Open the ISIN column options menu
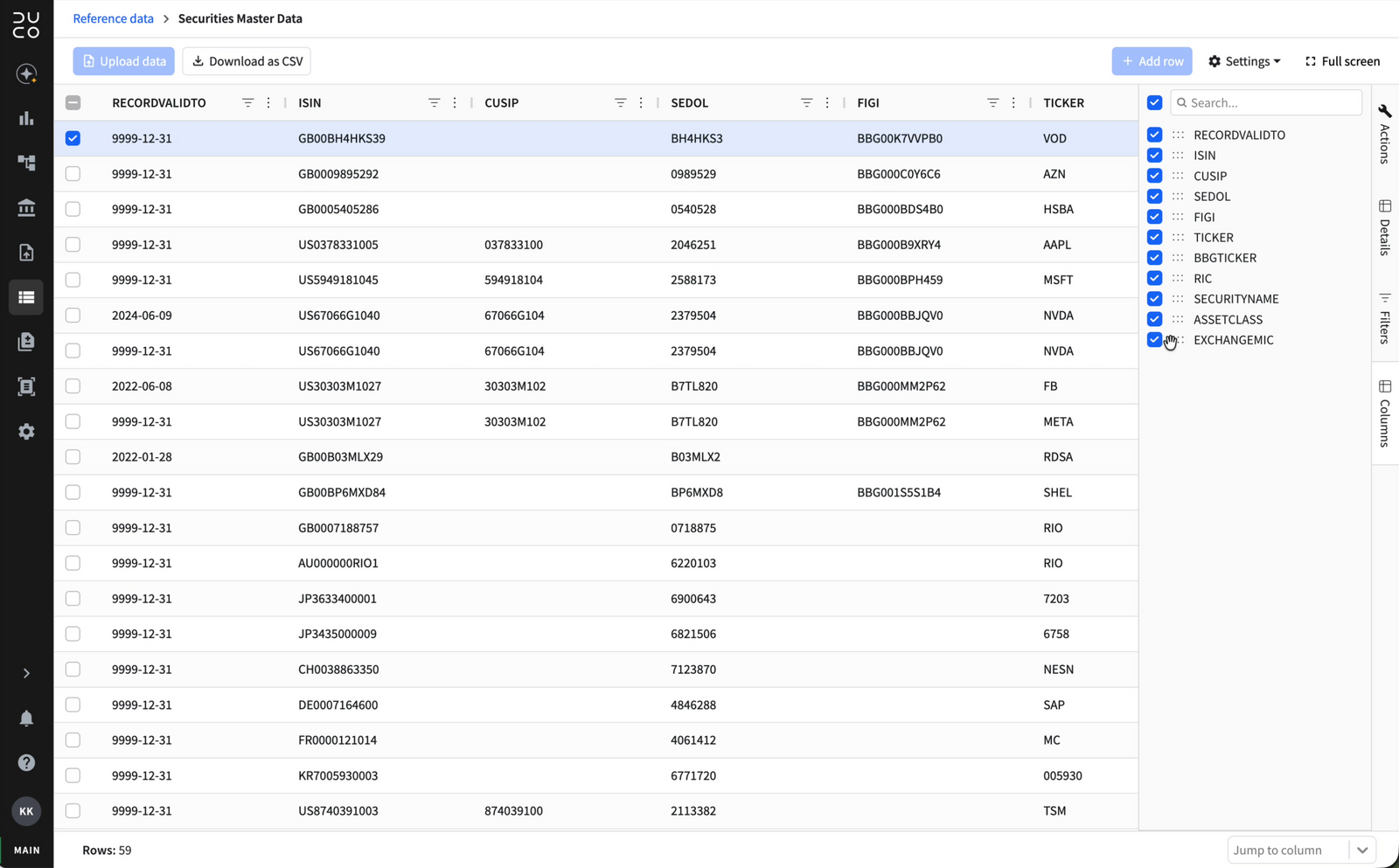1399x868 pixels. point(455,103)
